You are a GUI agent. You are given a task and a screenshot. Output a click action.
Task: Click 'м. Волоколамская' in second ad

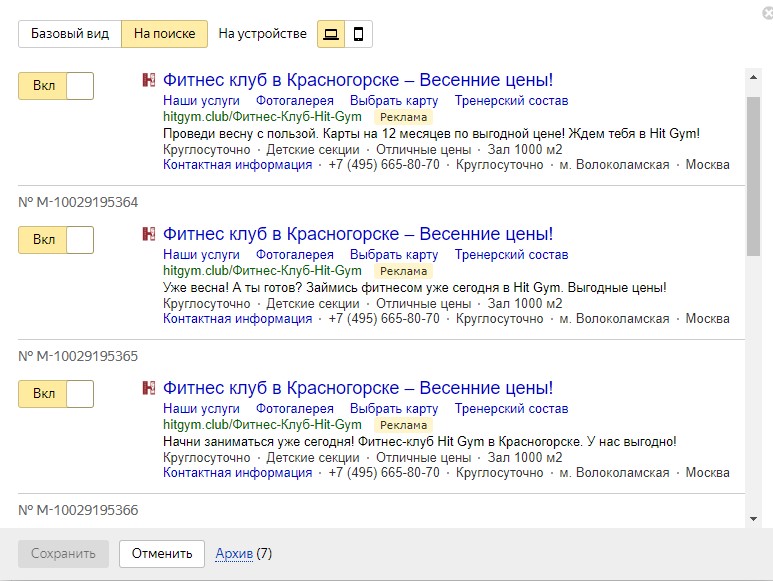614,318
